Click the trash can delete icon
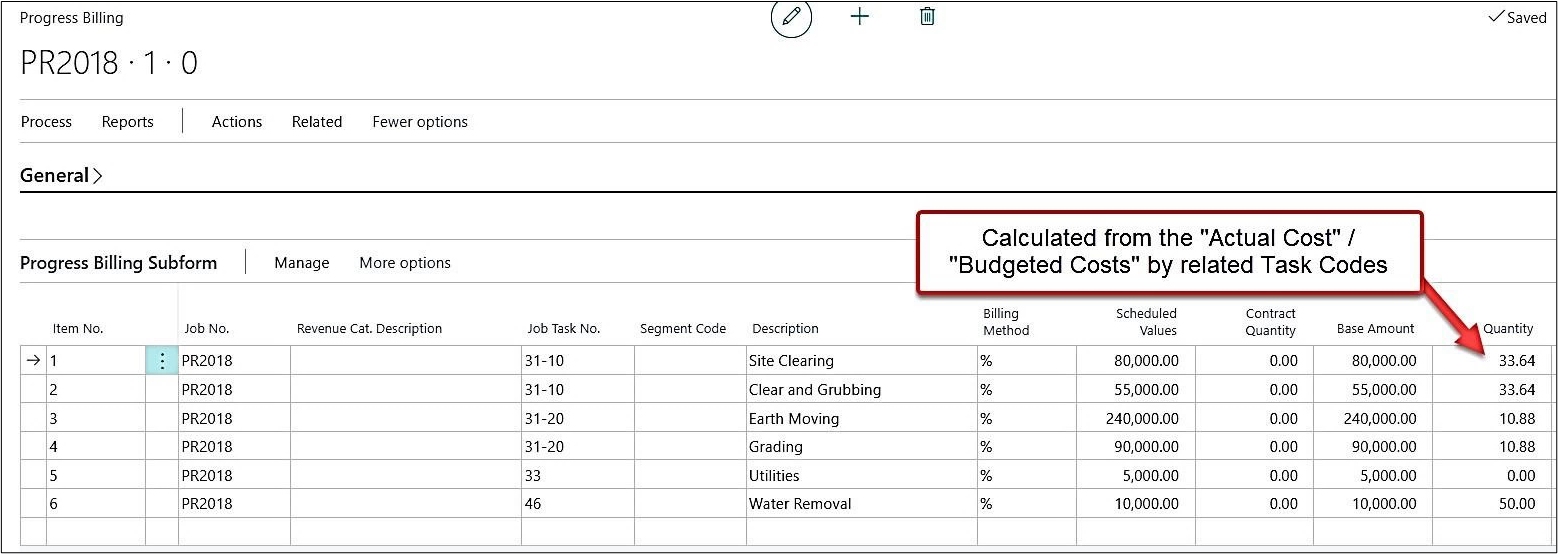This screenshot has width=1558, height=554. click(x=927, y=17)
